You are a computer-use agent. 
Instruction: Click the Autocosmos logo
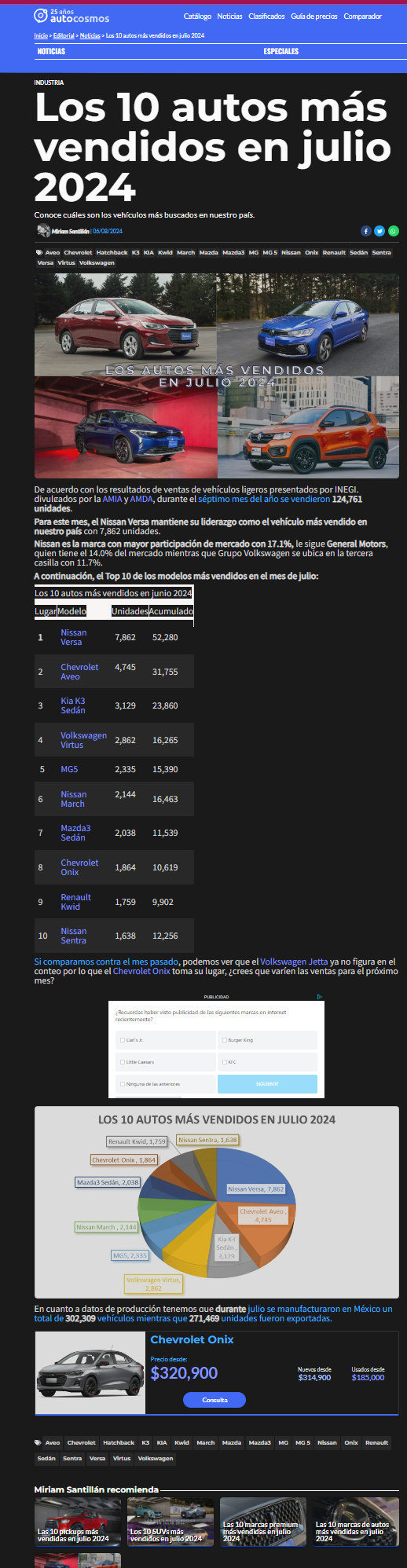tap(71, 16)
